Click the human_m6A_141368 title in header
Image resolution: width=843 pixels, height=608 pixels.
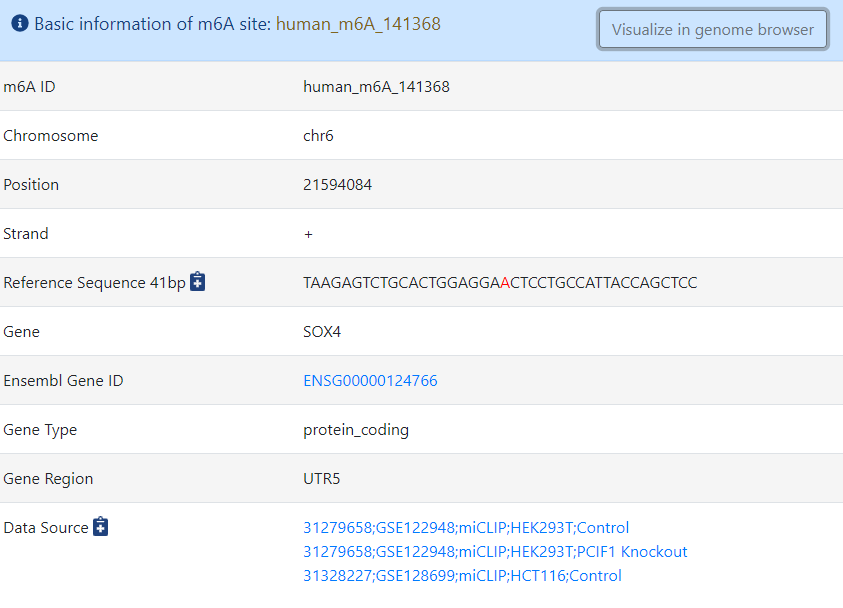click(x=358, y=24)
